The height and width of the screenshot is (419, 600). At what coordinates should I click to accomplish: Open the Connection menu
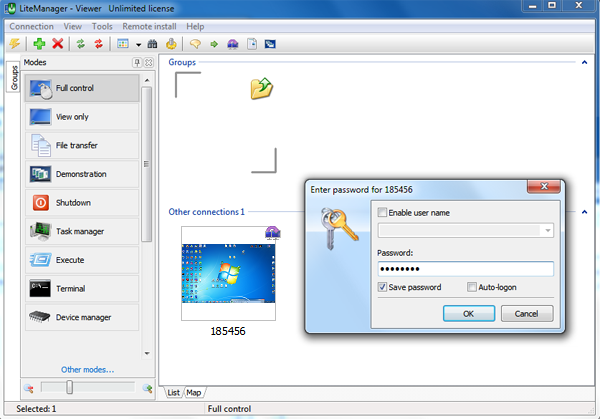[x=31, y=26]
